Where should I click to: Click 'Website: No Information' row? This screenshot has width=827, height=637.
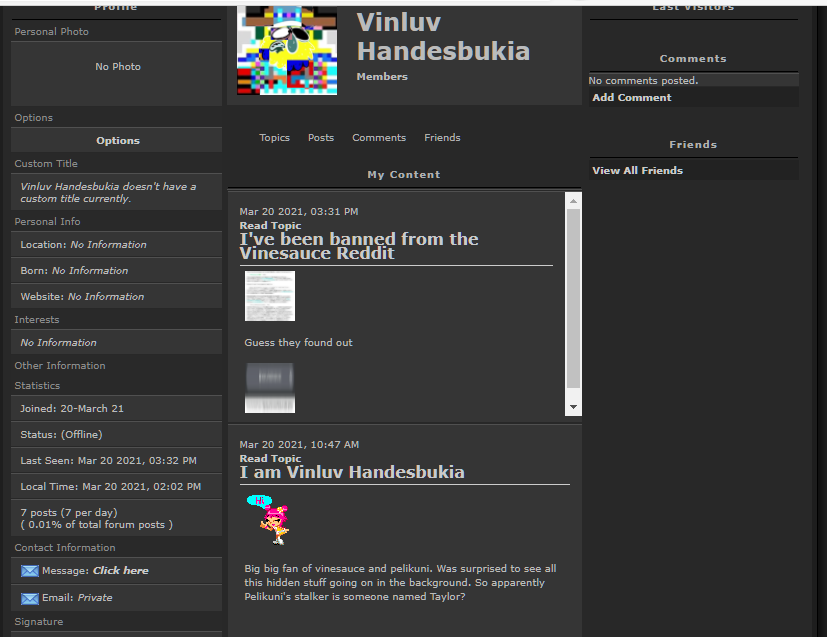point(117,296)
